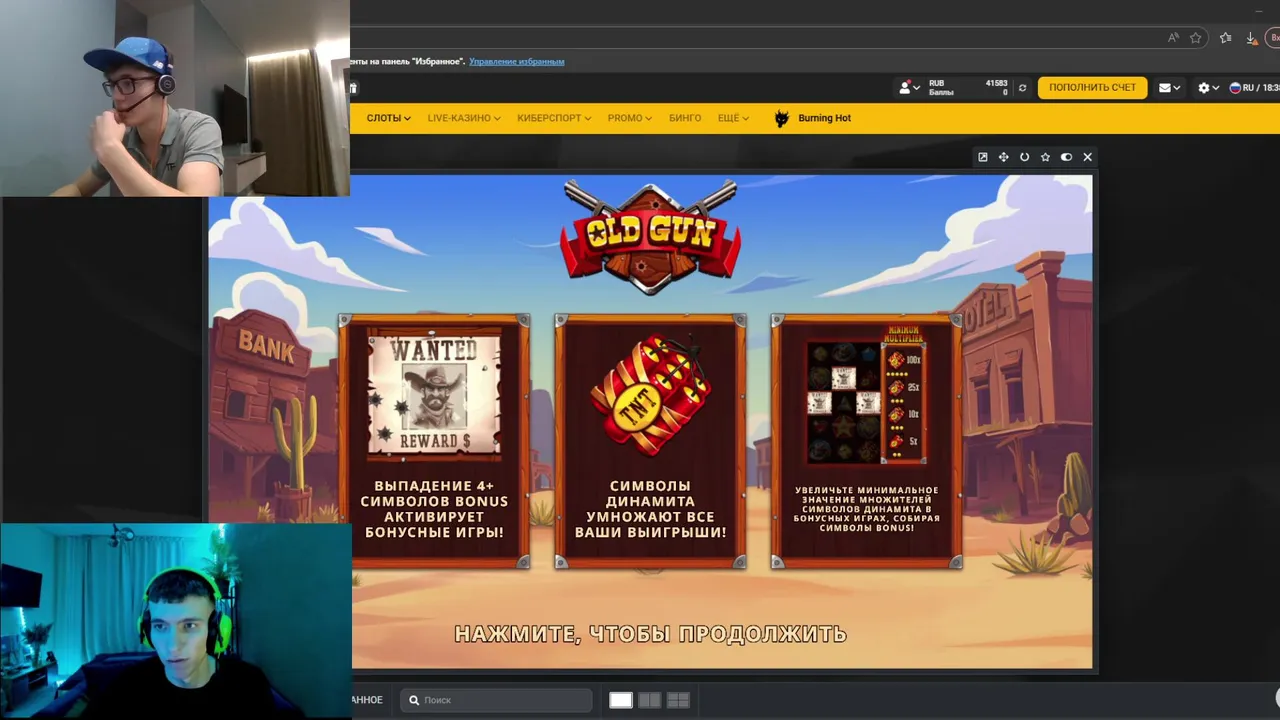
Task: Expand the PROMO menu
Action: tap(629, 118)
